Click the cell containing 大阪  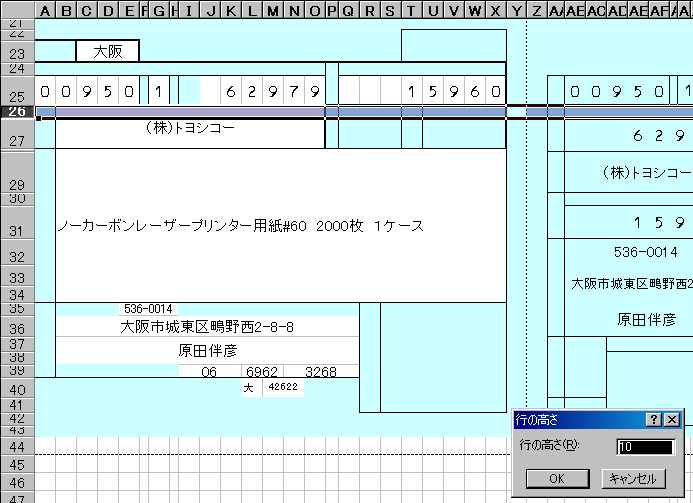pos(108,51)
